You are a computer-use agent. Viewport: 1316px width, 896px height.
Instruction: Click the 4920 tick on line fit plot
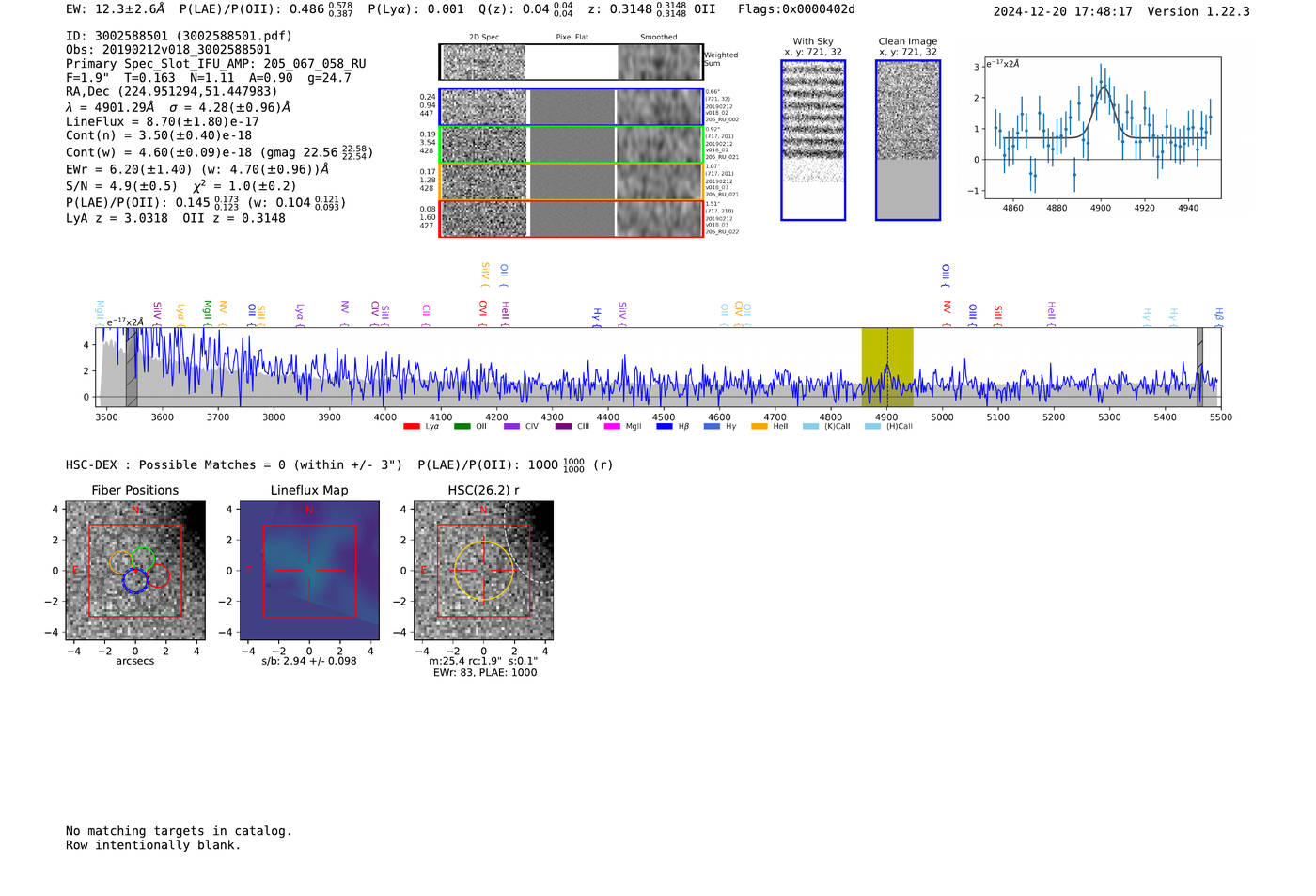tap(1144, 208)
